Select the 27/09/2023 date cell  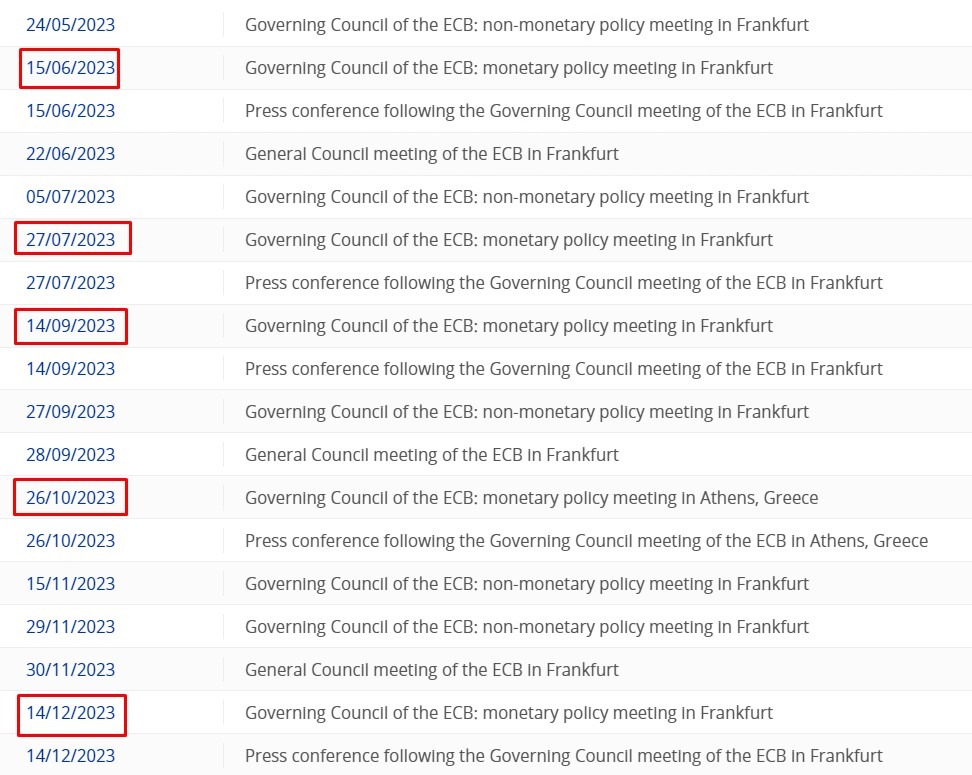point(70,412)
